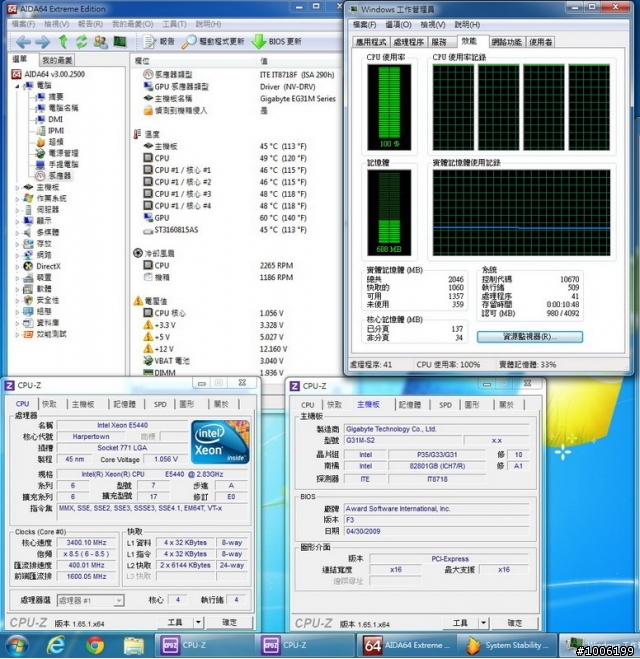This screenshot has height=659, width=640.
Task: Open Task Manager 選項(O) menu
Action: click(398, 25)
